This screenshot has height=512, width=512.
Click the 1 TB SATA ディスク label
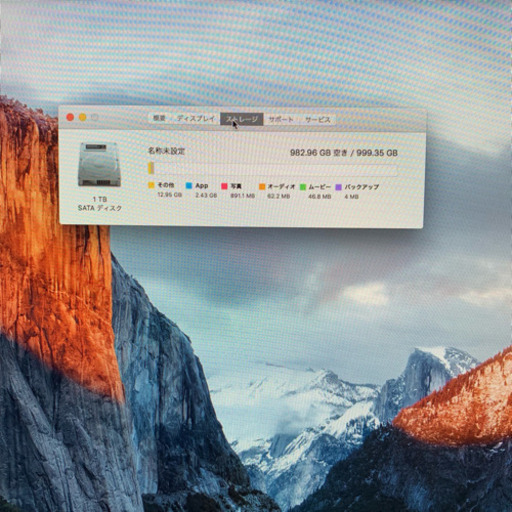tap(100, 204)
